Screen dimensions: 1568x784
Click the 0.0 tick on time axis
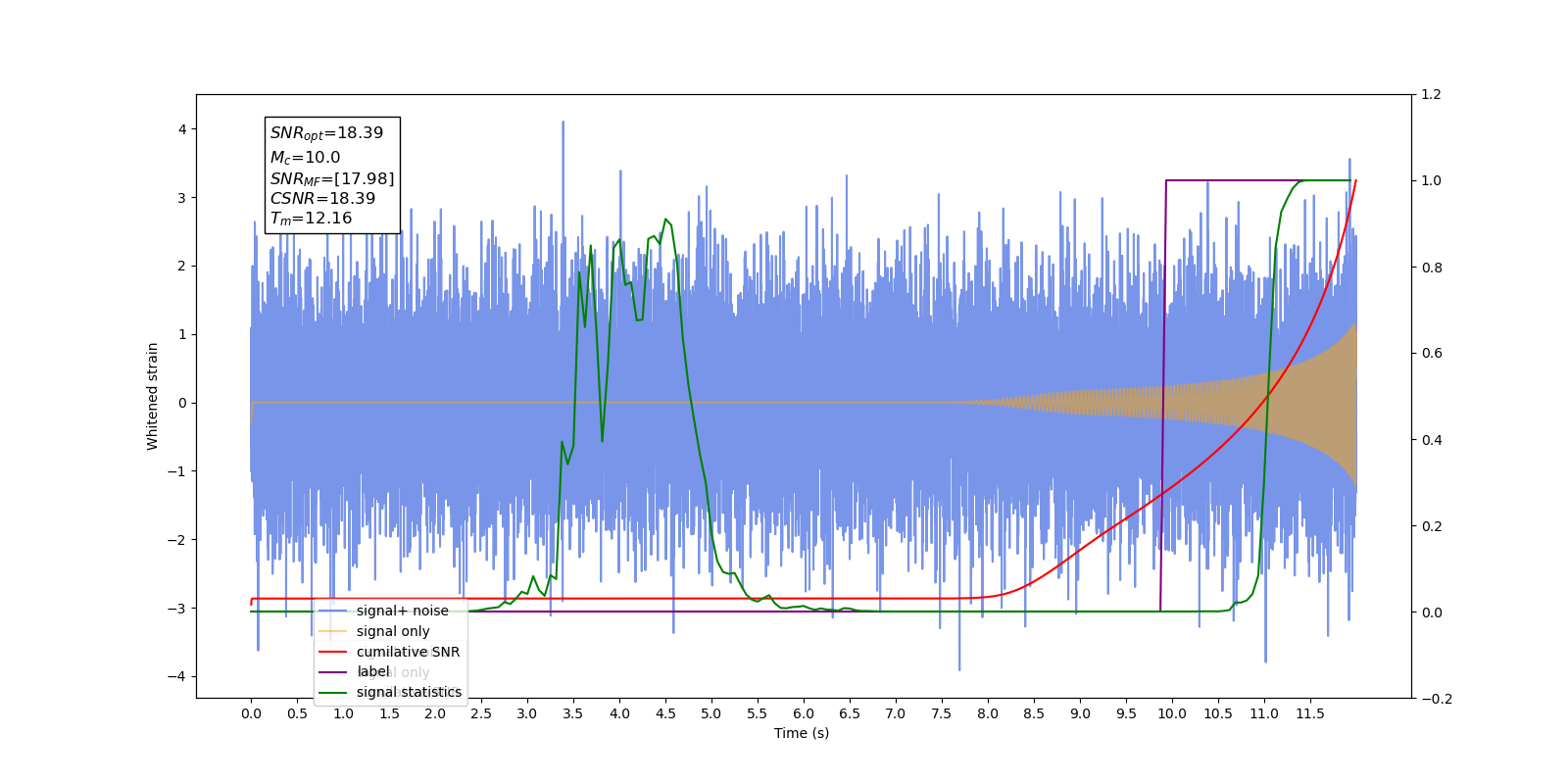251,713
